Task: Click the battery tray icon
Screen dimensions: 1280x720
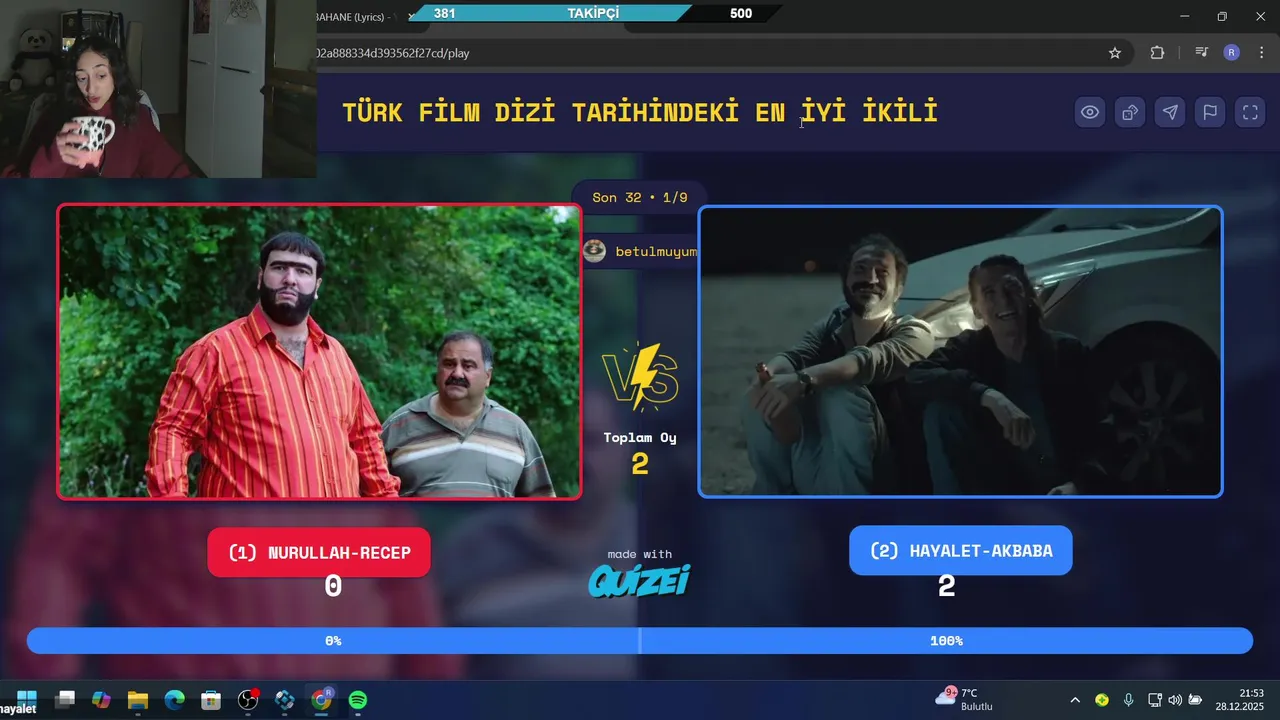Action: (x=1195, y=700)
